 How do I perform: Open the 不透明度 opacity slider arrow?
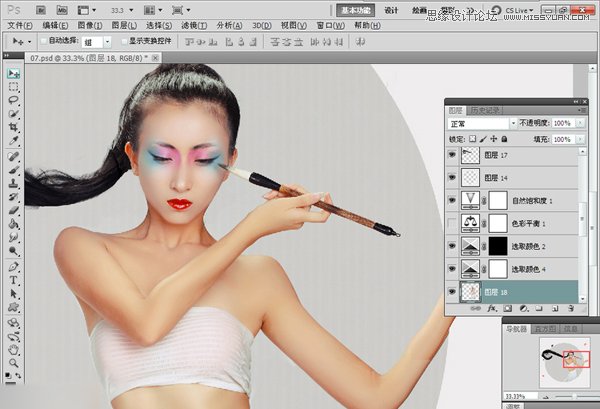(581, 123)
